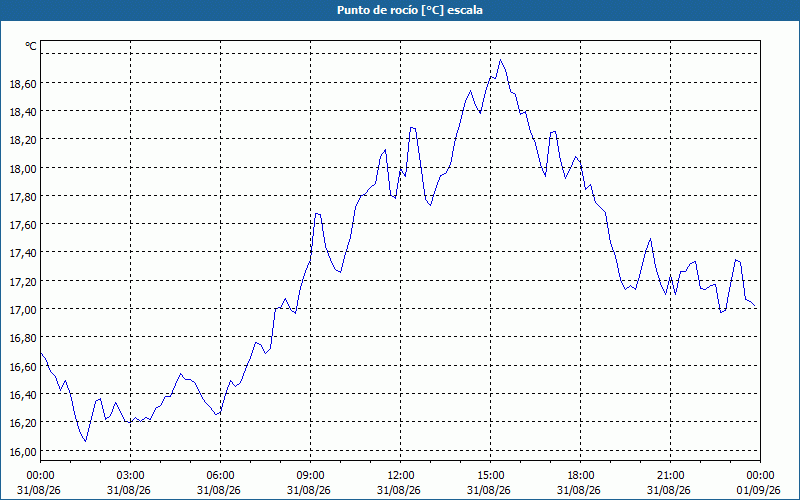Viewport: 800px width, 500px height.
Task: Click the 31/08/26 date under 21:00
Action: coord(669,490)
